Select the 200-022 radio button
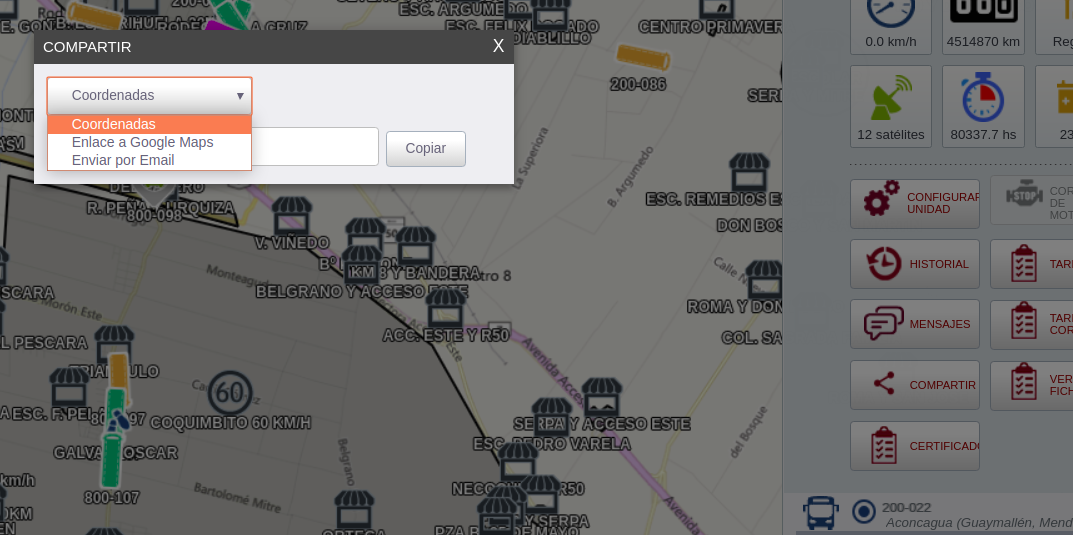The height and width of the screenshot is (535, 1073). pos(864,512)
